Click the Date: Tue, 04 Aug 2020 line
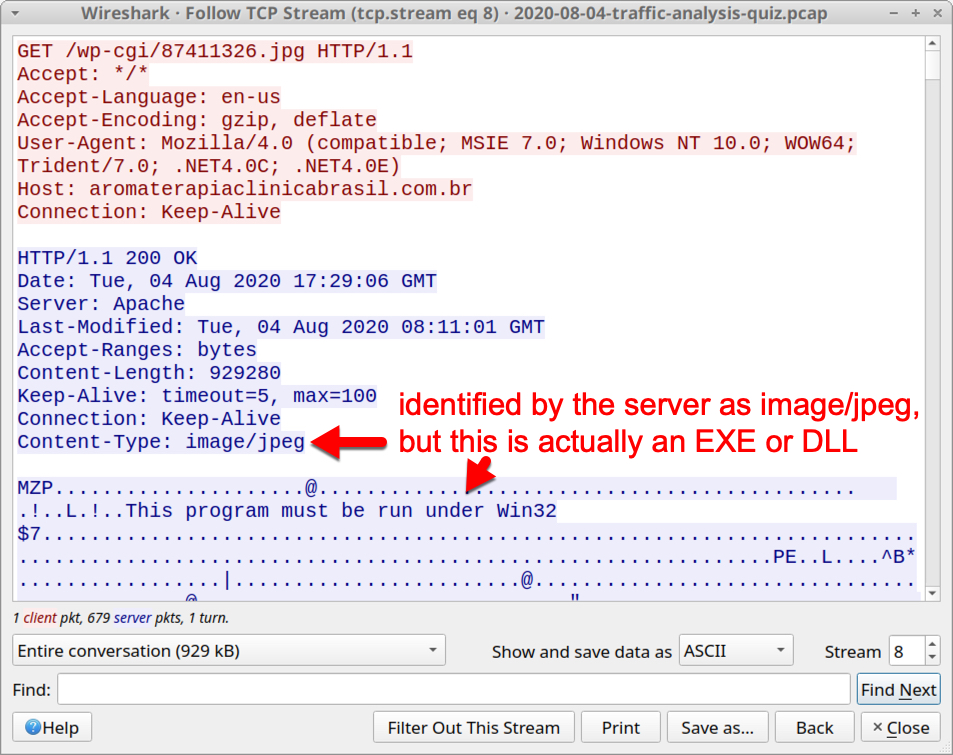 (227, 281)
